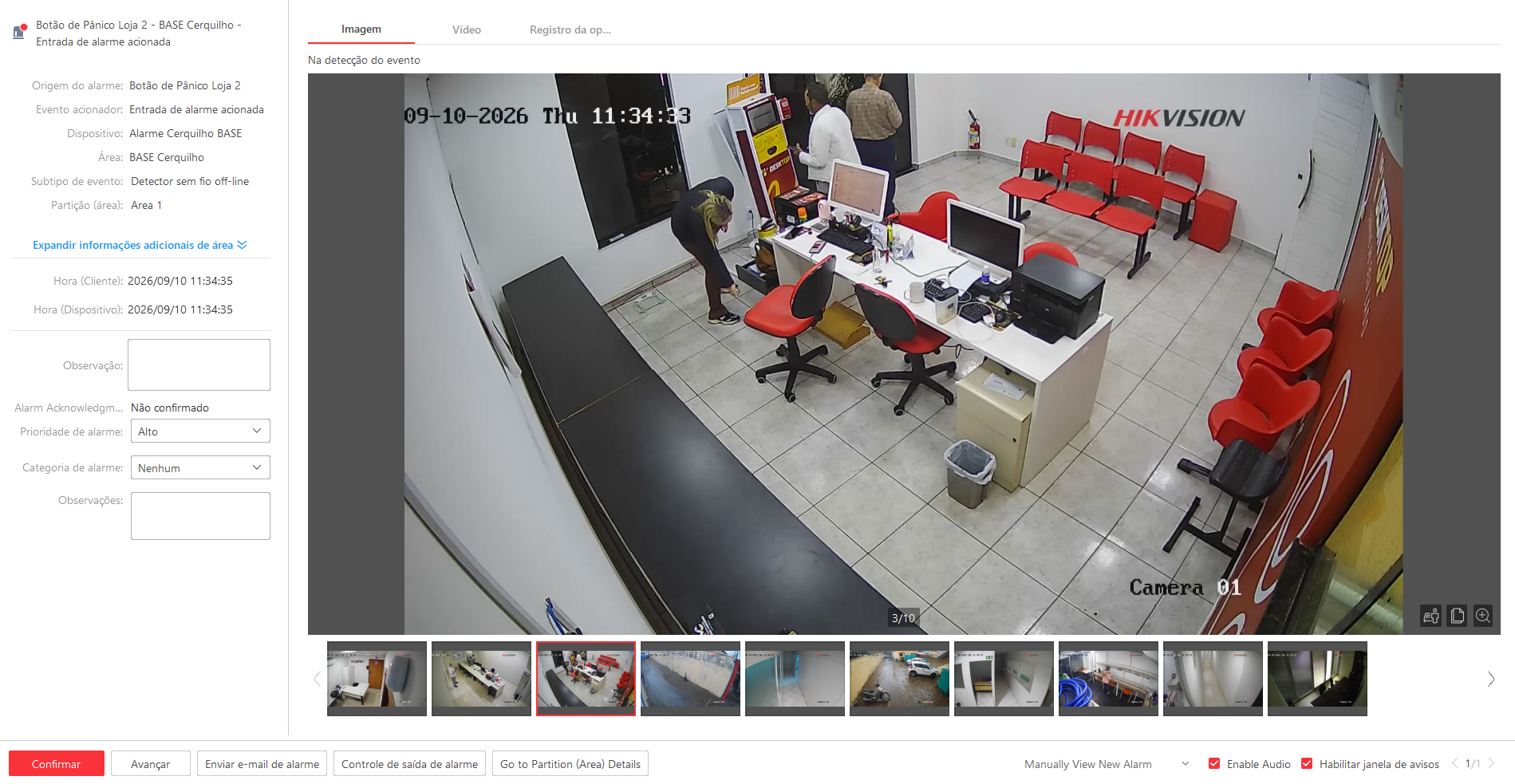
Task: Select the fifth thumbnail of the teal corridor
Action: click(x=795, y=679)
